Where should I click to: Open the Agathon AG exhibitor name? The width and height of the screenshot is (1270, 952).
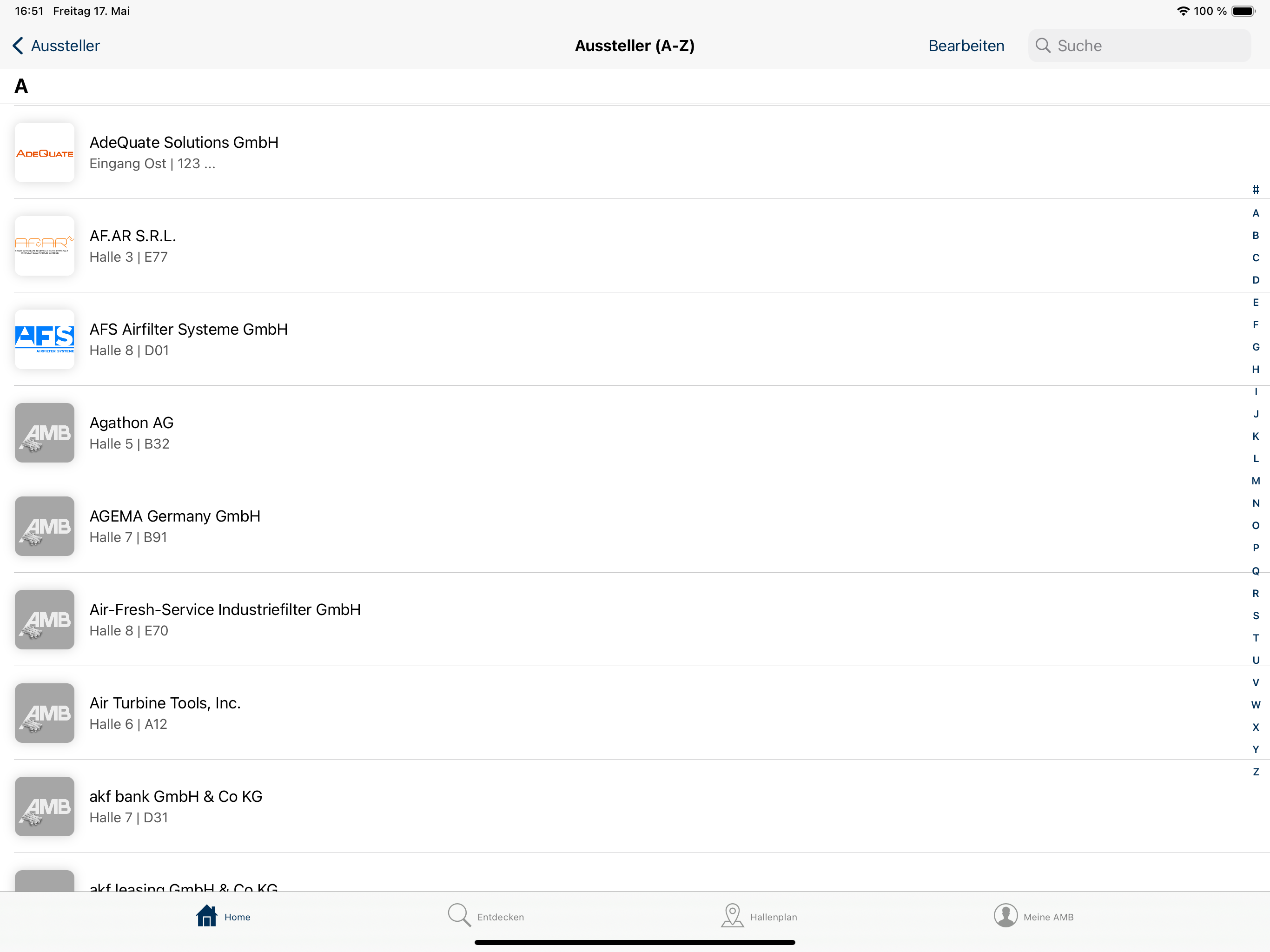132,423
